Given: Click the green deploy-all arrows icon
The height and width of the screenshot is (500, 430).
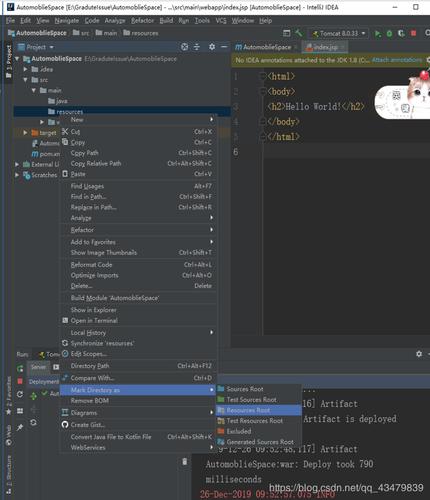Looking at the screenshot, I should (x=33, y=396).
